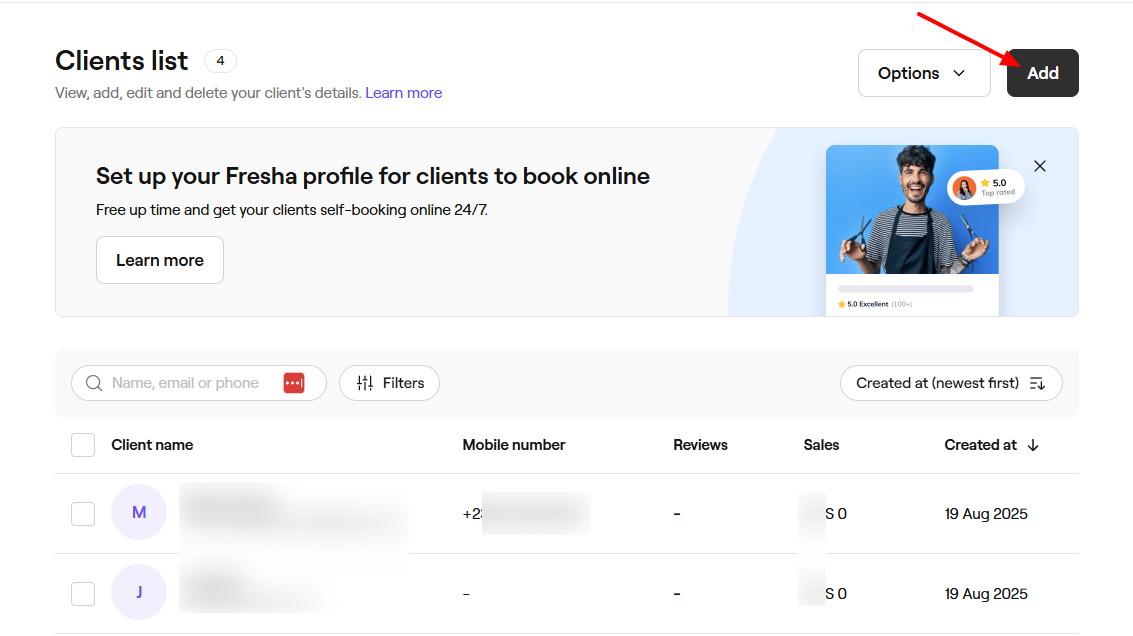Dismiss the Fresha profile banner with X

1040,166
